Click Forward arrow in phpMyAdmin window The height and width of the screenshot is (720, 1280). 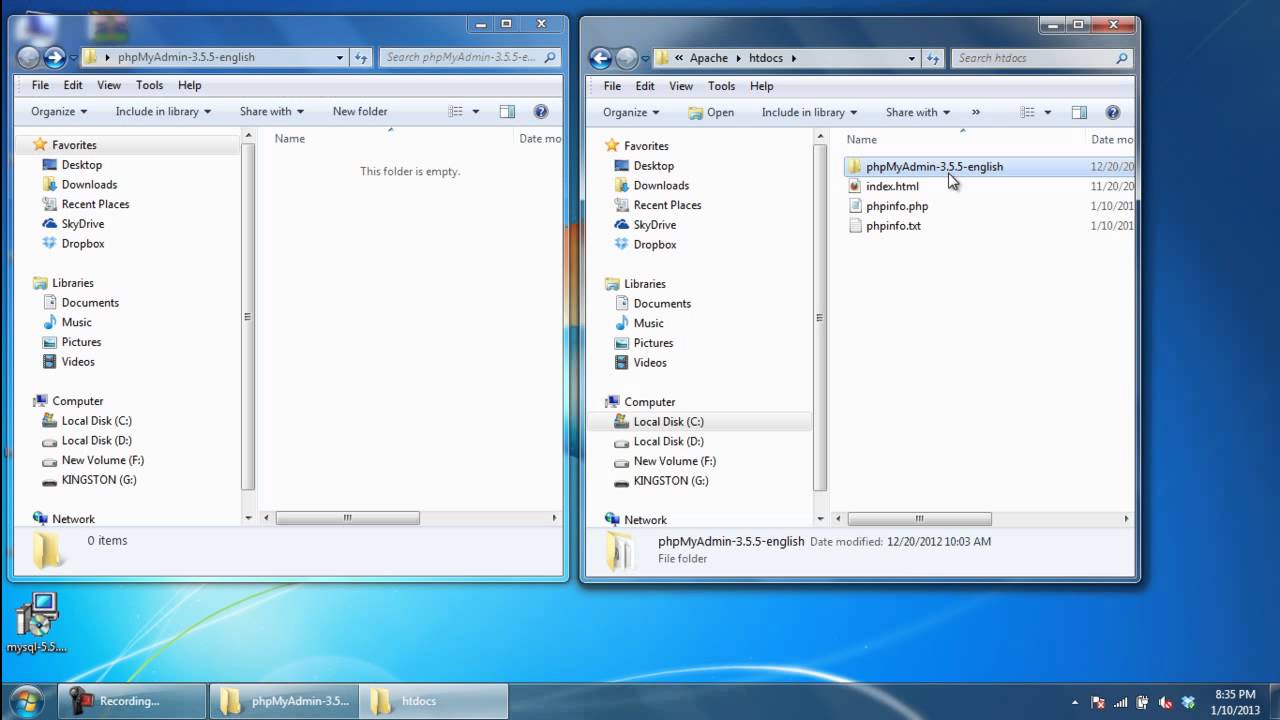point(54,57)
